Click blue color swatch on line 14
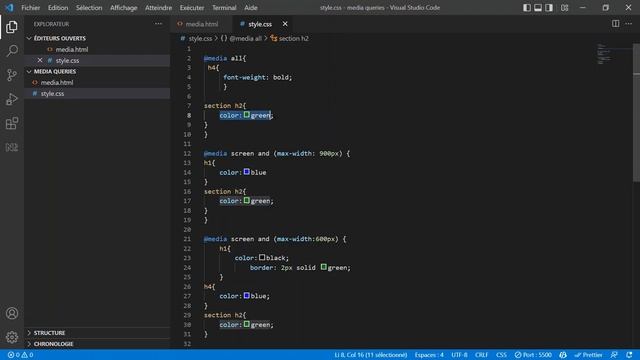This screenshot has width=640, height=360. (x=247, y=172)
